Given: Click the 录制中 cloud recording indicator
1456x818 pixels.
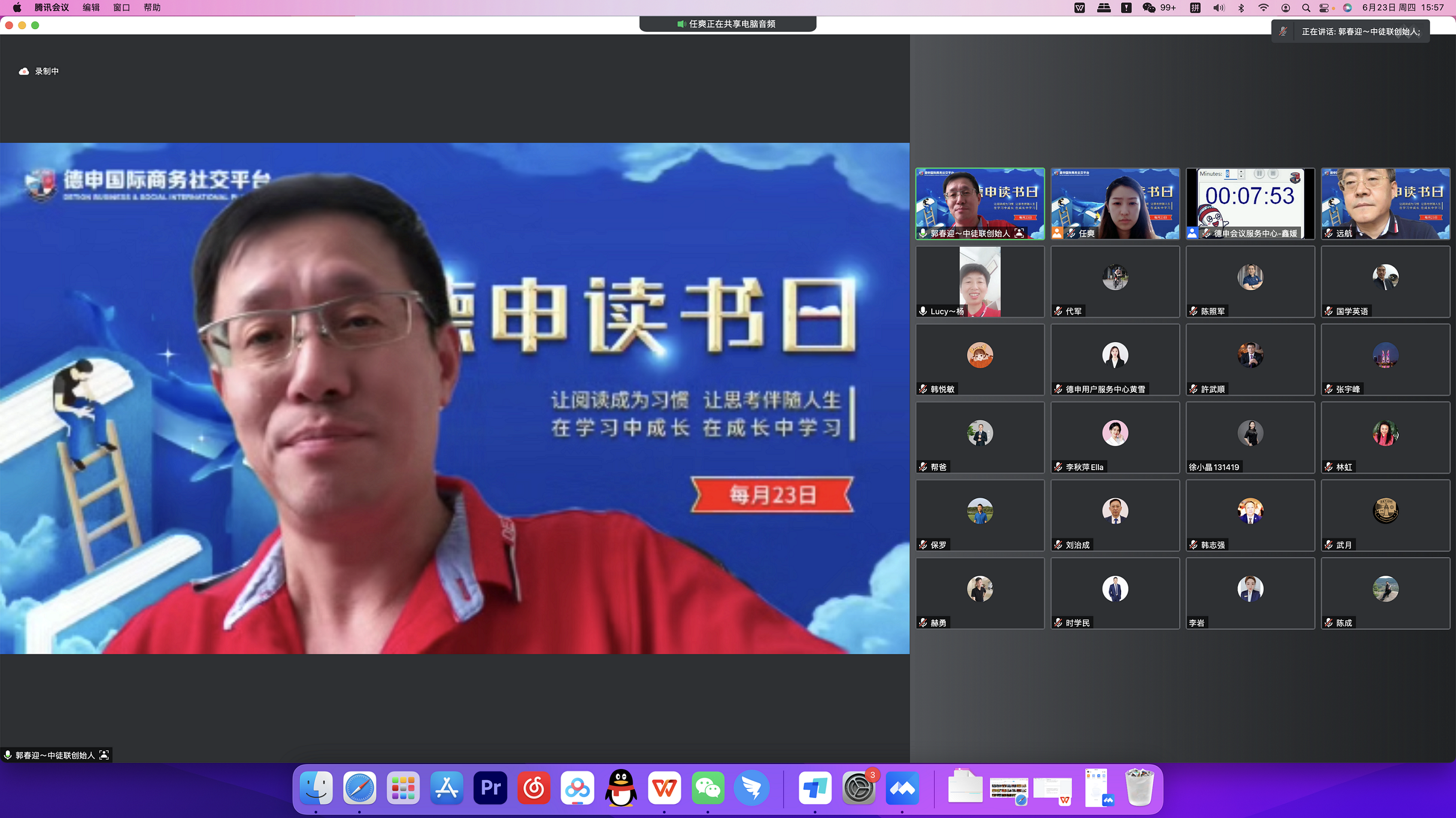Looking at the screenshot, I should pos(39,71).
